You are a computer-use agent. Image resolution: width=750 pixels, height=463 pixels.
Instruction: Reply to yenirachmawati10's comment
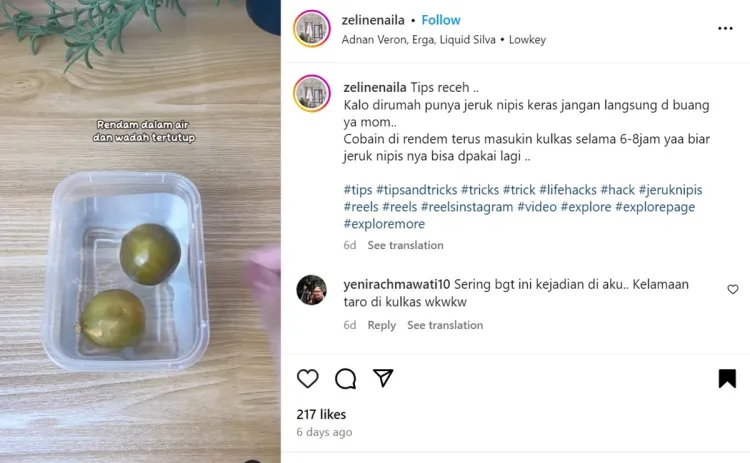click(x=382, y=325)
